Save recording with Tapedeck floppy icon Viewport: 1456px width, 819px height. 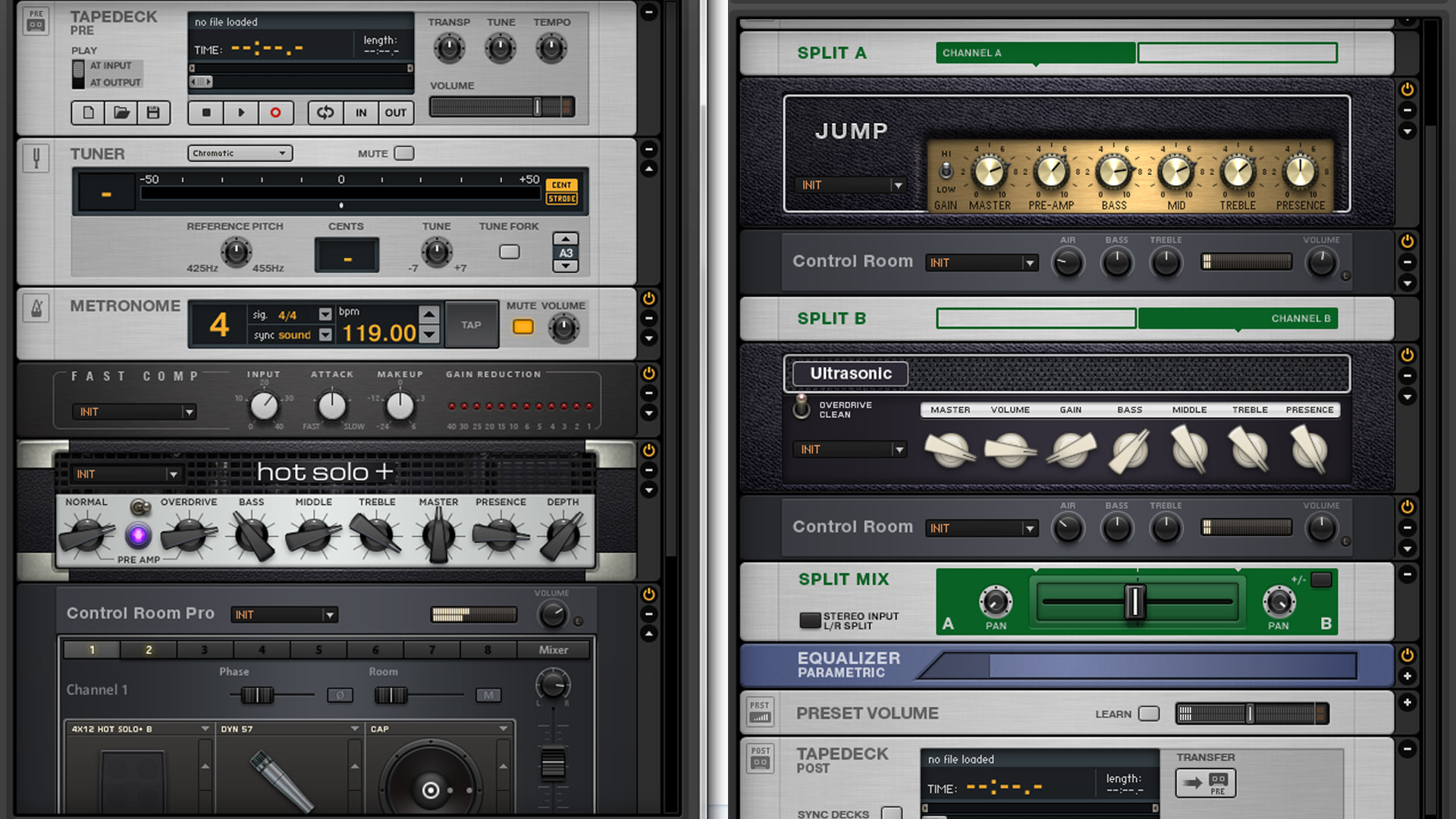(153, 113)
